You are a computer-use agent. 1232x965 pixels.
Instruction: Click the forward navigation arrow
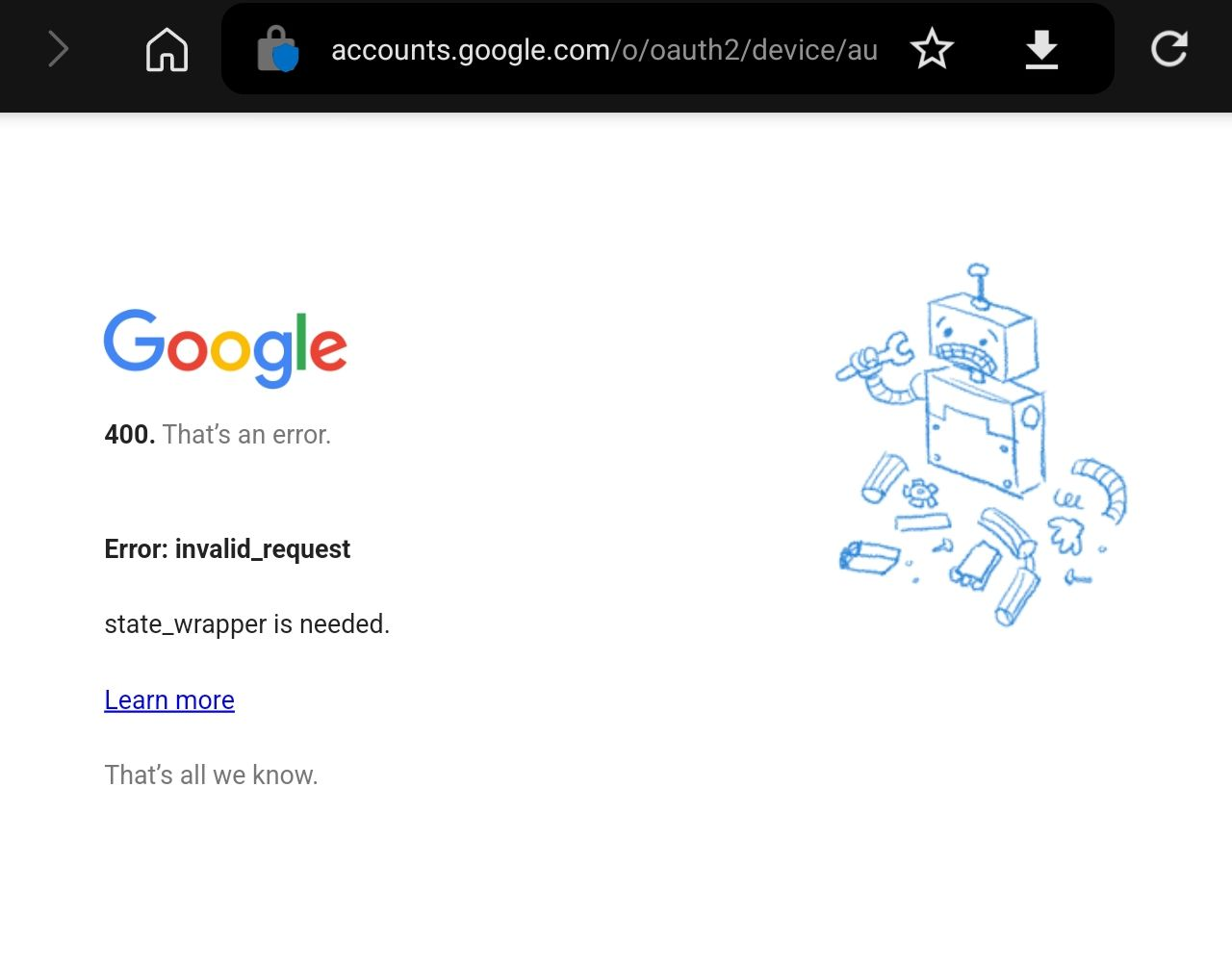pos(58,49)
